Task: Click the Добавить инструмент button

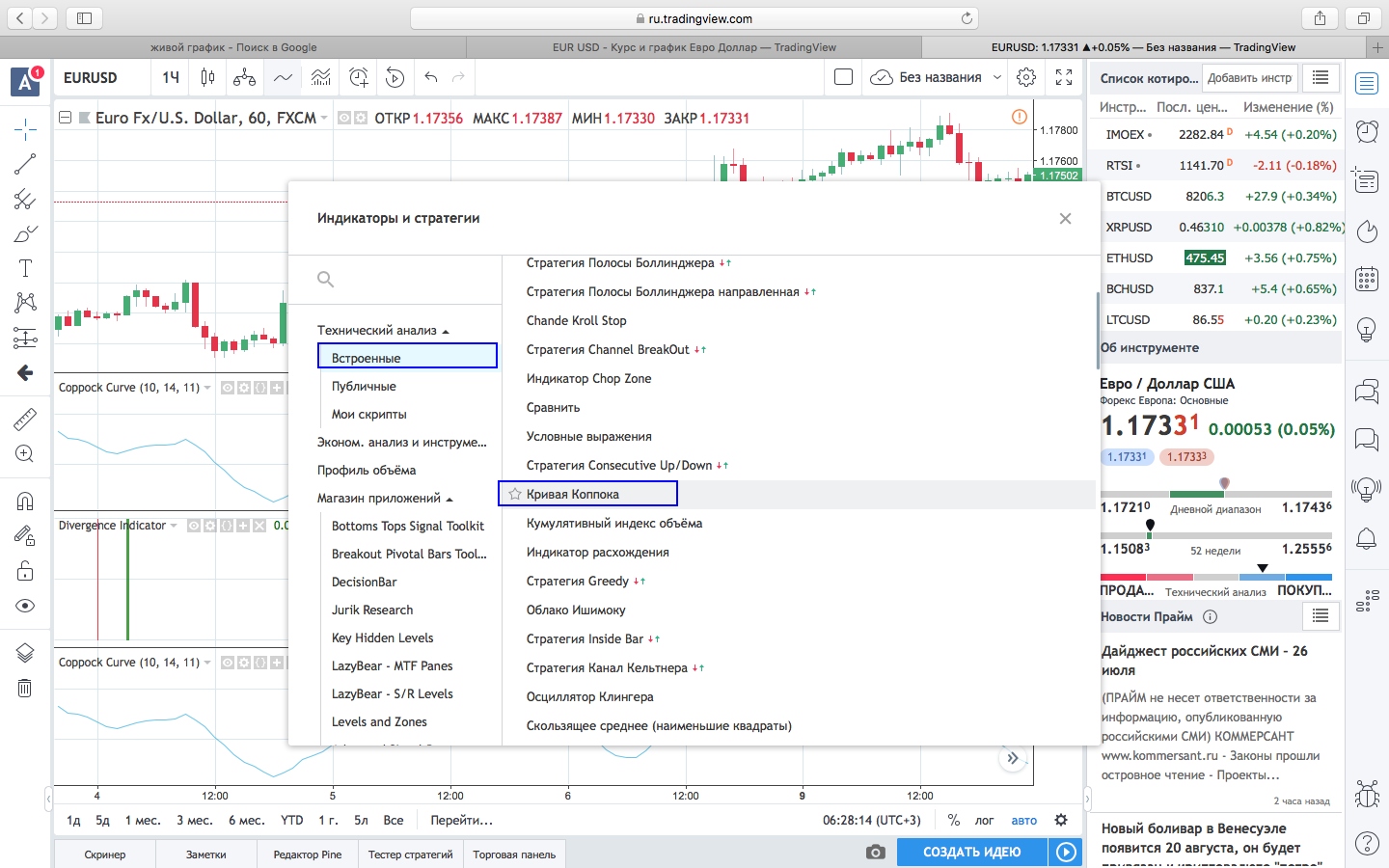Action: (1249, 78)
